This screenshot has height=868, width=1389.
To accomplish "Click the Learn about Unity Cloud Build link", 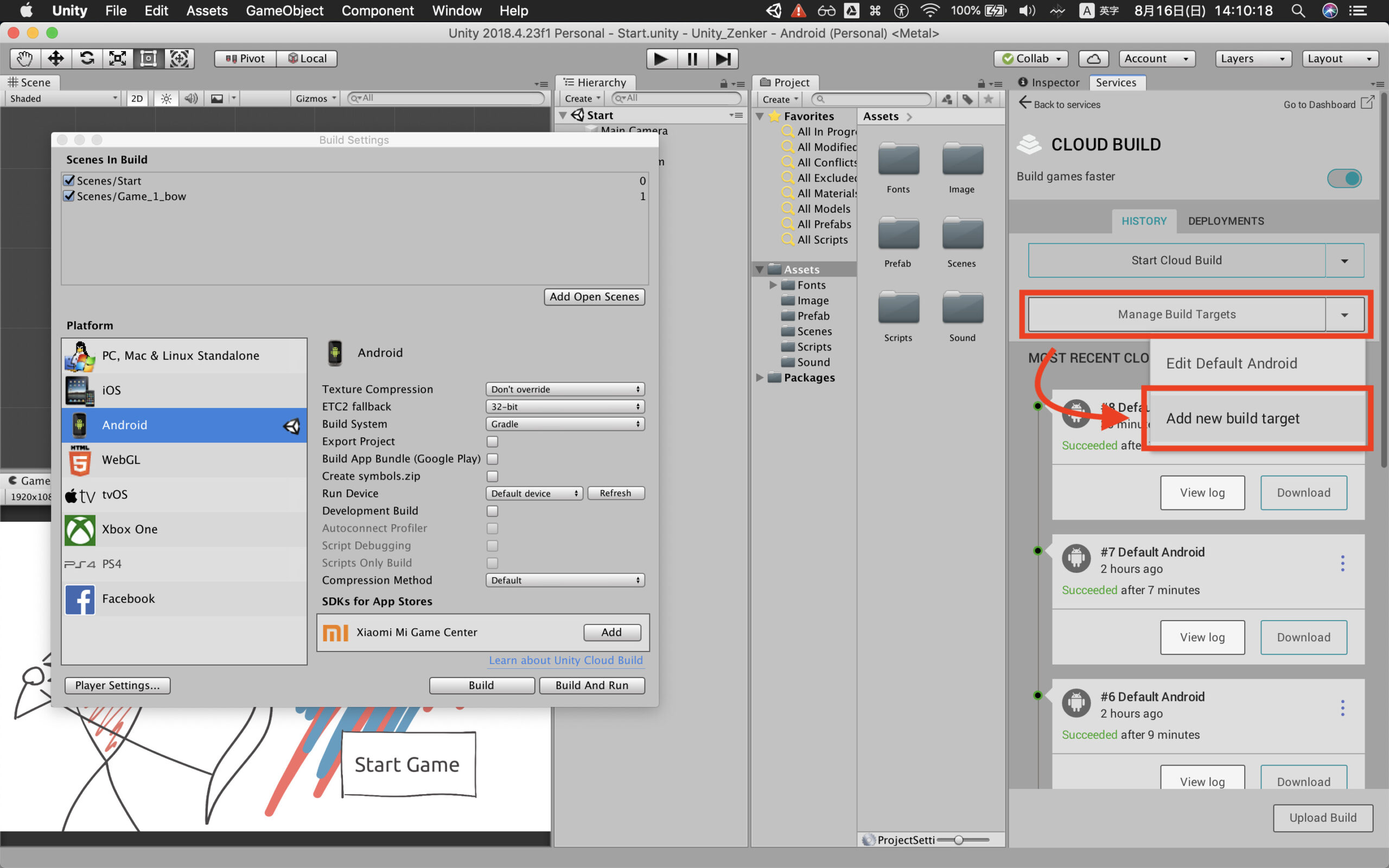I will pos(565,659).
